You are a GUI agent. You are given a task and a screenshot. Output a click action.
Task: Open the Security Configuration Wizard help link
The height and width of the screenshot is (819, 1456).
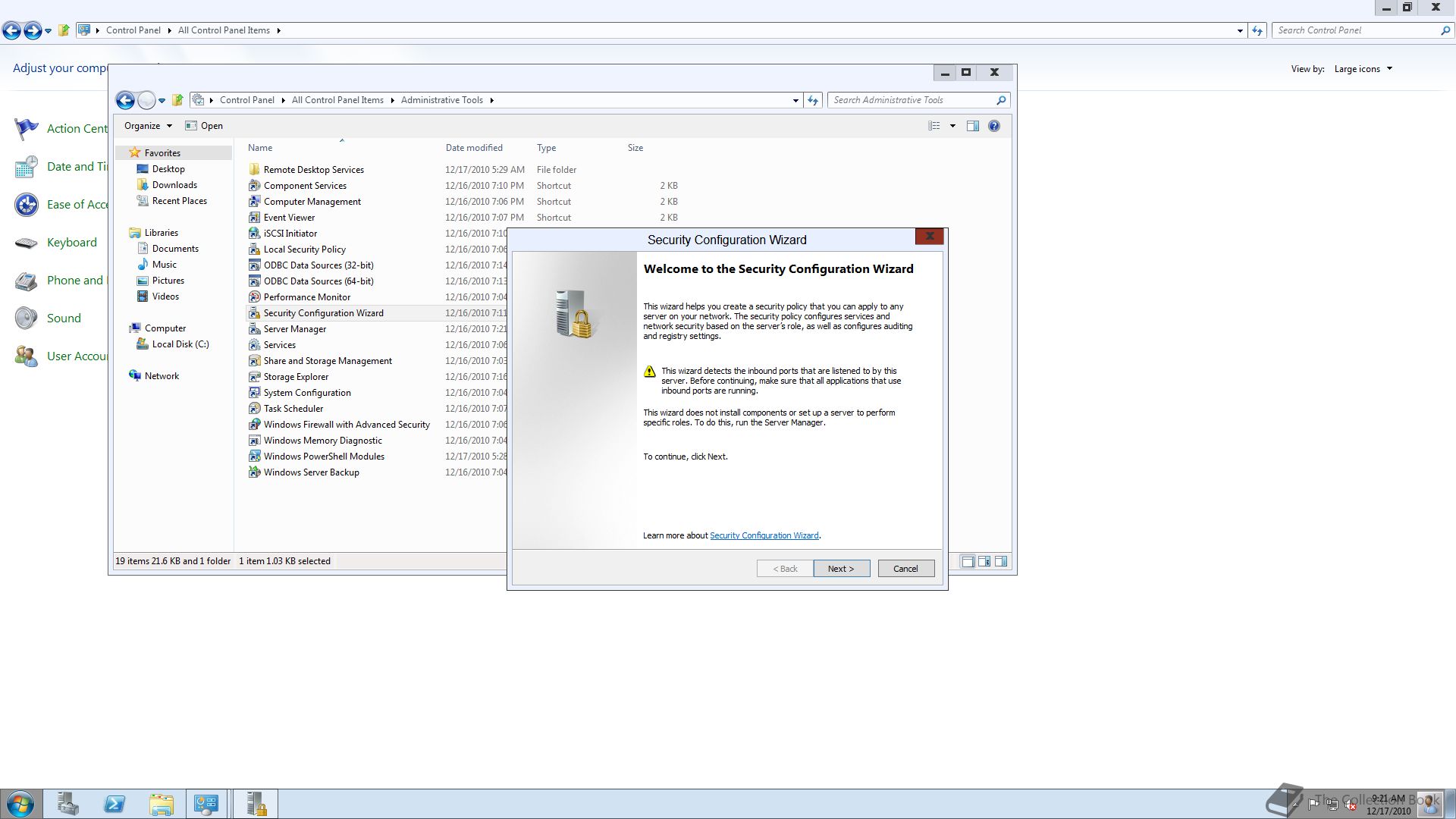(764, 535)
